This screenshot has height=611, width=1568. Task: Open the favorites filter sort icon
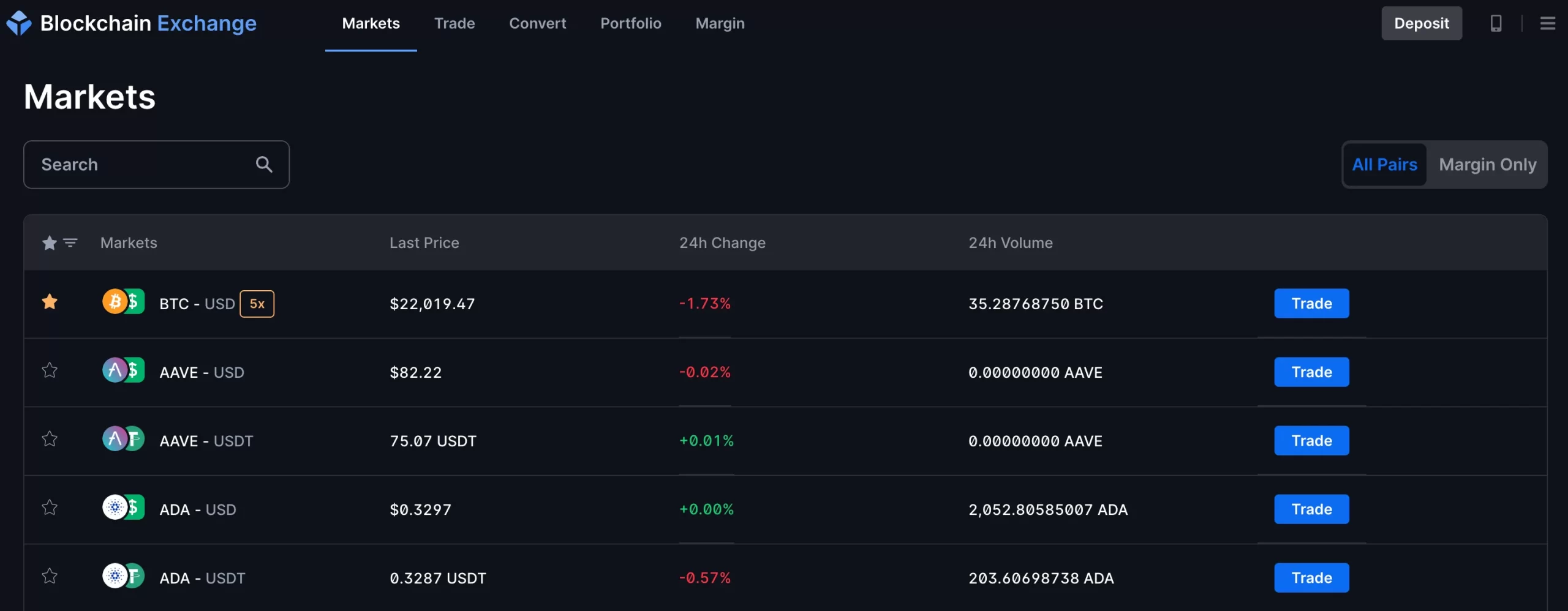(70, 243)
